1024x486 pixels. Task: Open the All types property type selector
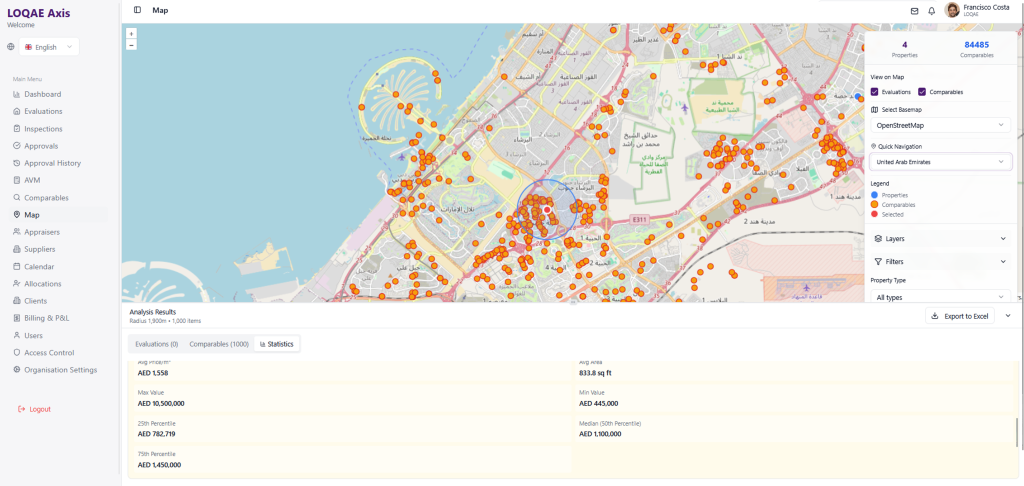coord(939,297)
